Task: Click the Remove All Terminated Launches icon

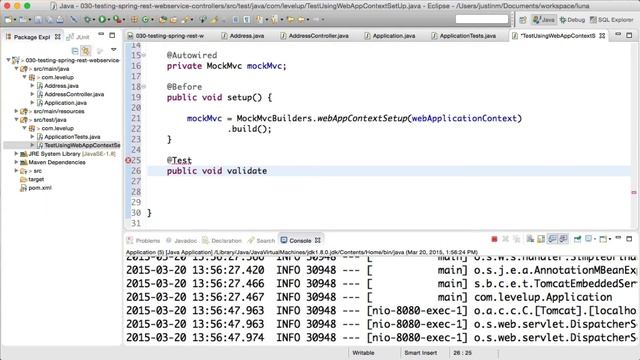Action: coord(516,239)
